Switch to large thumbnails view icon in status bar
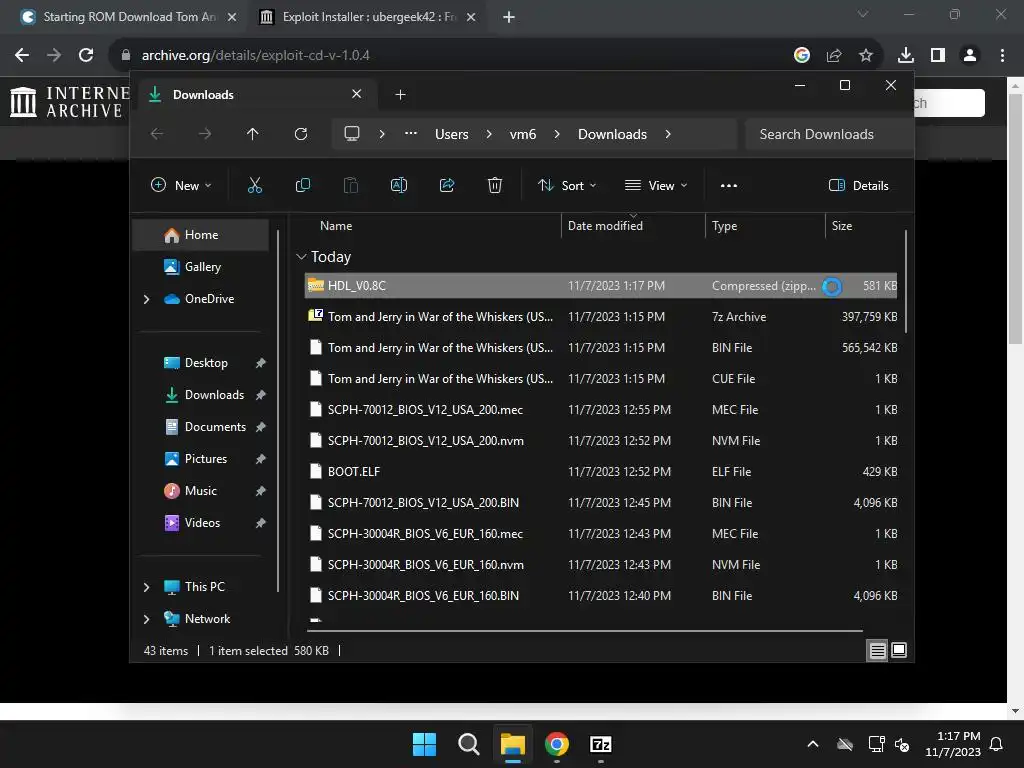This screenshot has width=1024, height=768. [899, 650]
